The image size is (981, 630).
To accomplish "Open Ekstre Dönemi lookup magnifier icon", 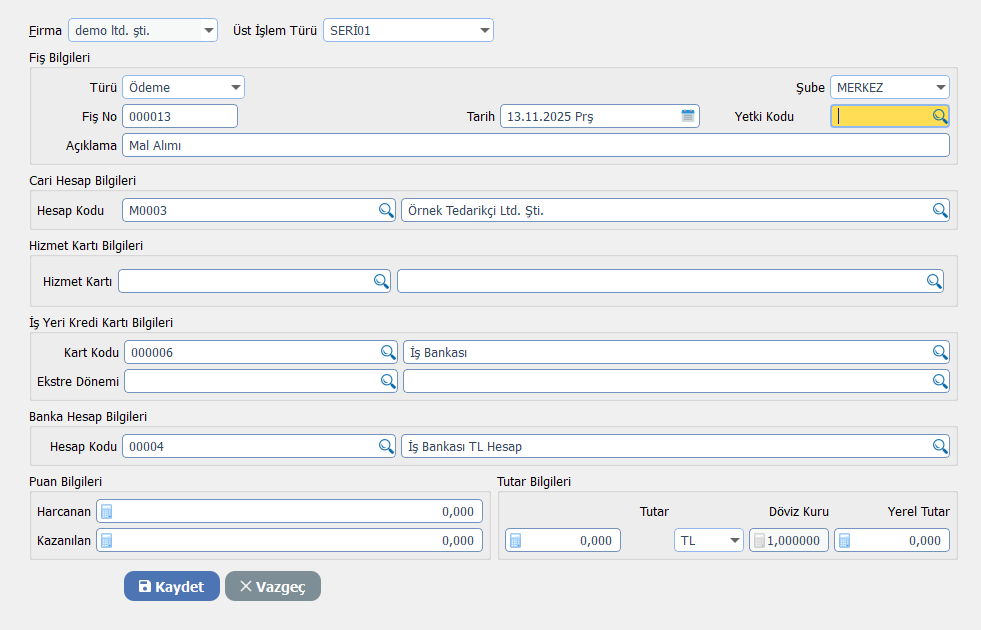I will (x=387, y=381).
